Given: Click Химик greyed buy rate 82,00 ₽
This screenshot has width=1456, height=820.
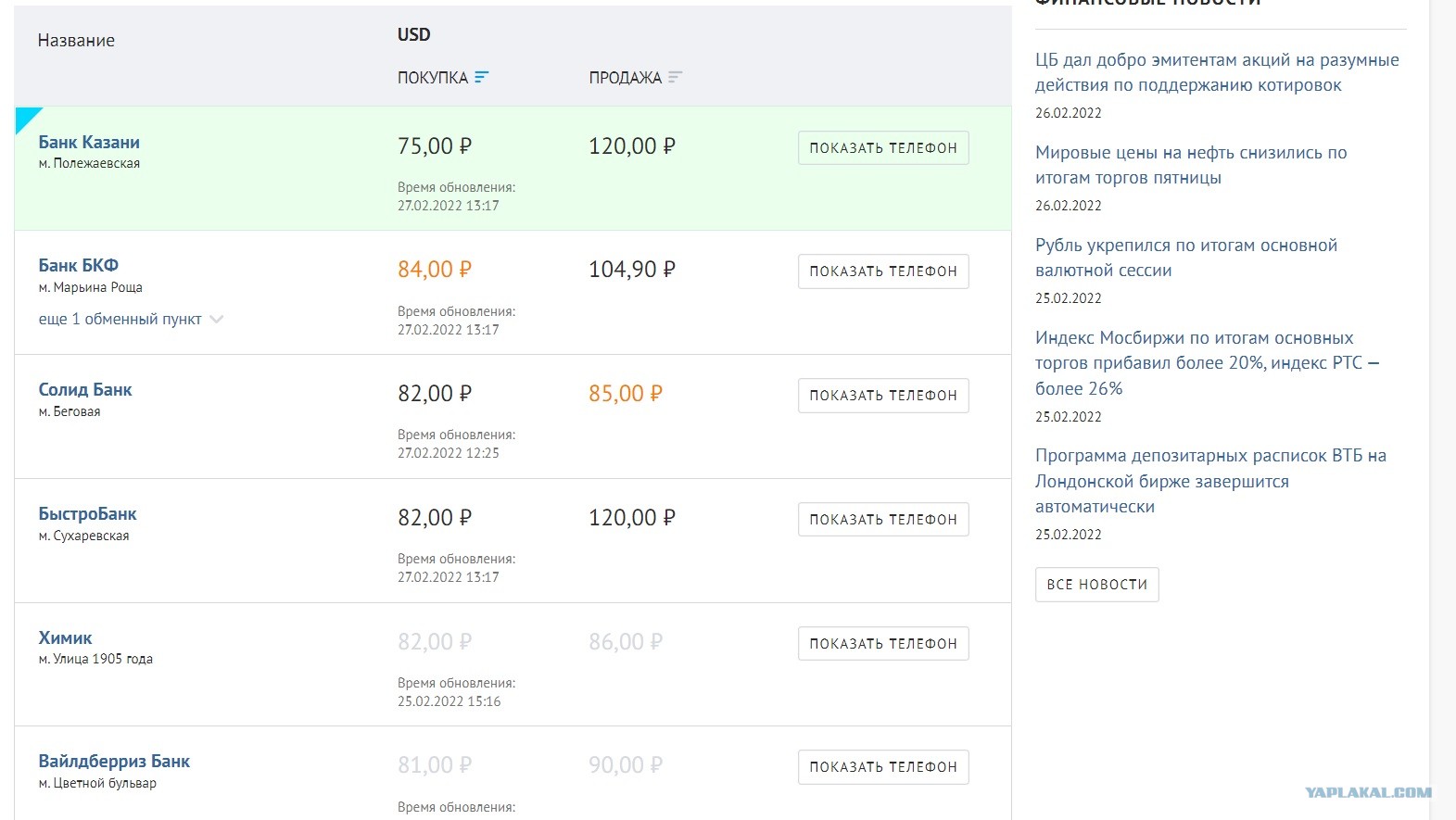Looking at the screenshot, I should click(x=435, y=642).
